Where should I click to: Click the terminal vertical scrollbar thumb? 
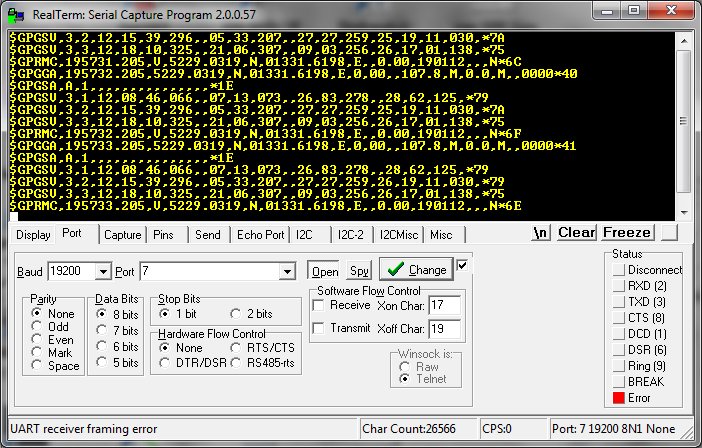(x=684, y=121)
